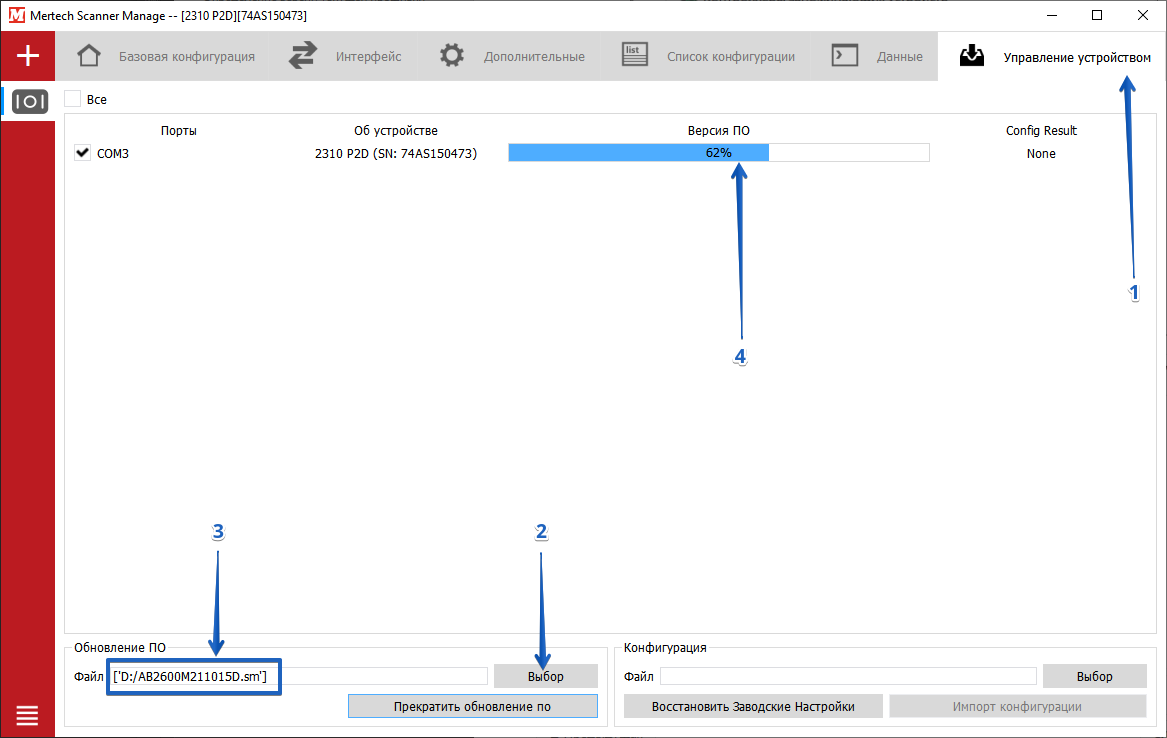The width and height of the screenshot is (1167, 738).
Task: Click the firmware file path field
Action: 299,676
